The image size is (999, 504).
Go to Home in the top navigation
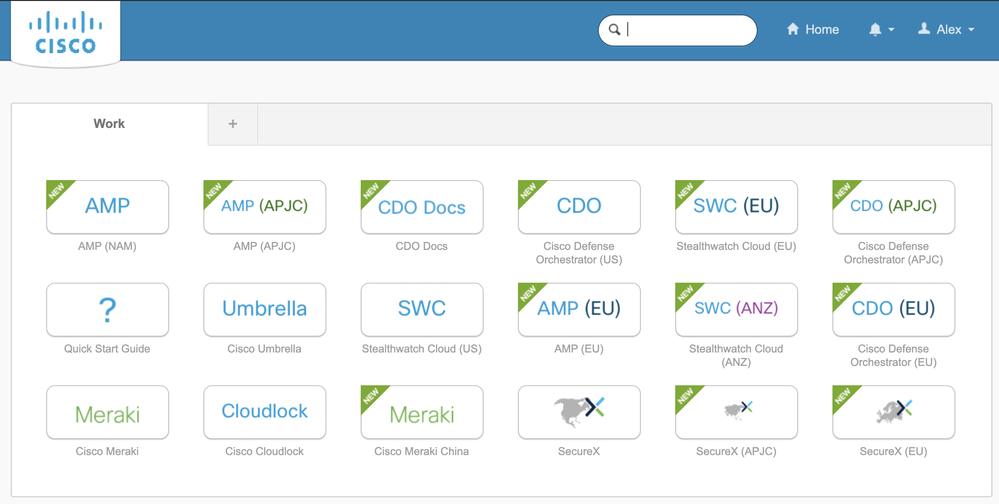[812, 30]
